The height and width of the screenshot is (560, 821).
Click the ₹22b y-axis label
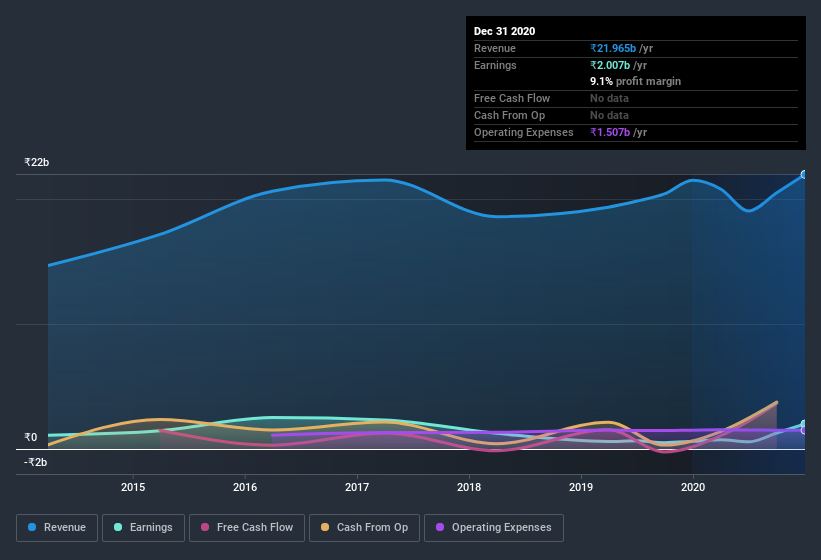[37, 162]
